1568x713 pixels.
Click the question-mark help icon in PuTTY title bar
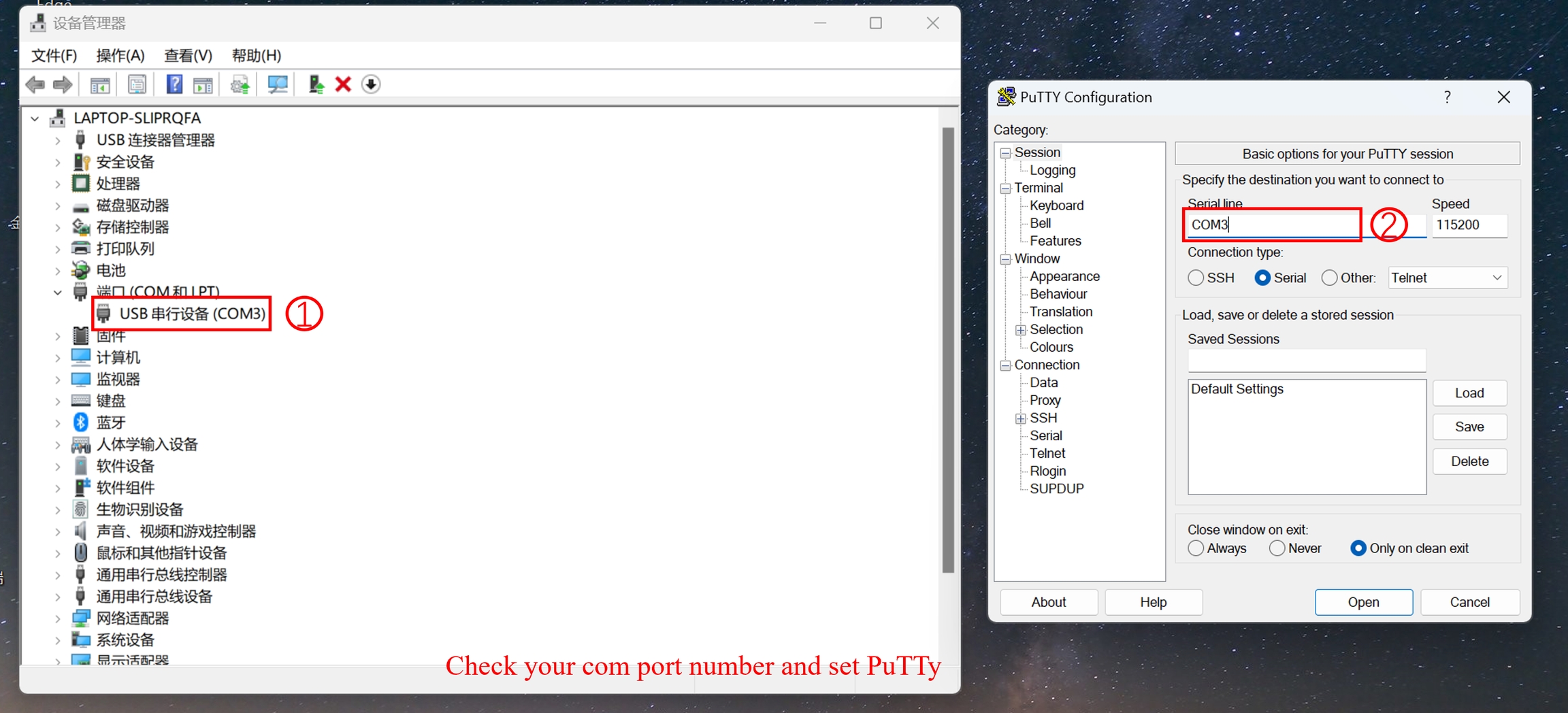click(x=1448, y=97)
